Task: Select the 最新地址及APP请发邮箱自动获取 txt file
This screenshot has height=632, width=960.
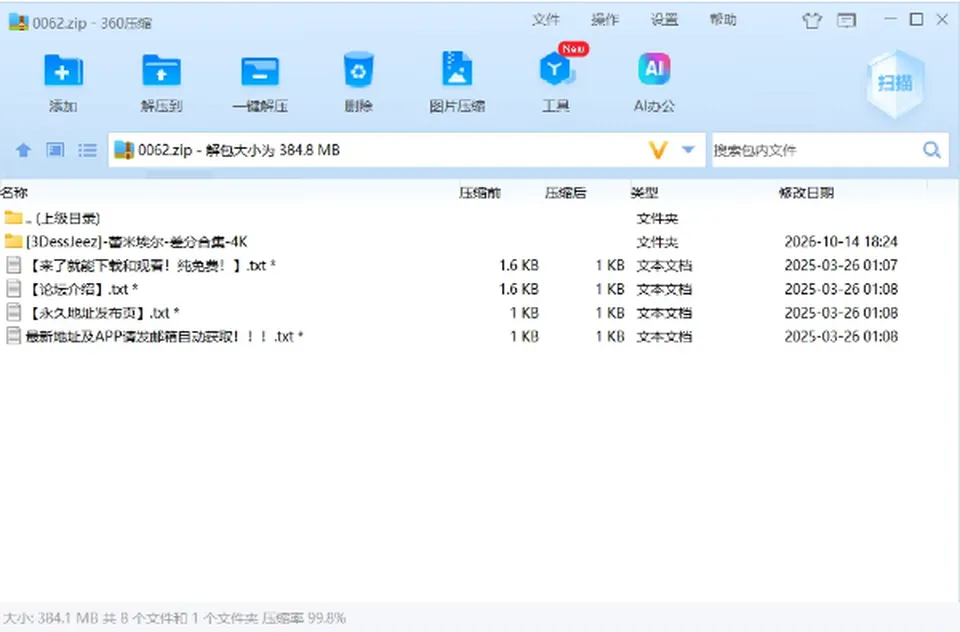Action: click(480, 336)
